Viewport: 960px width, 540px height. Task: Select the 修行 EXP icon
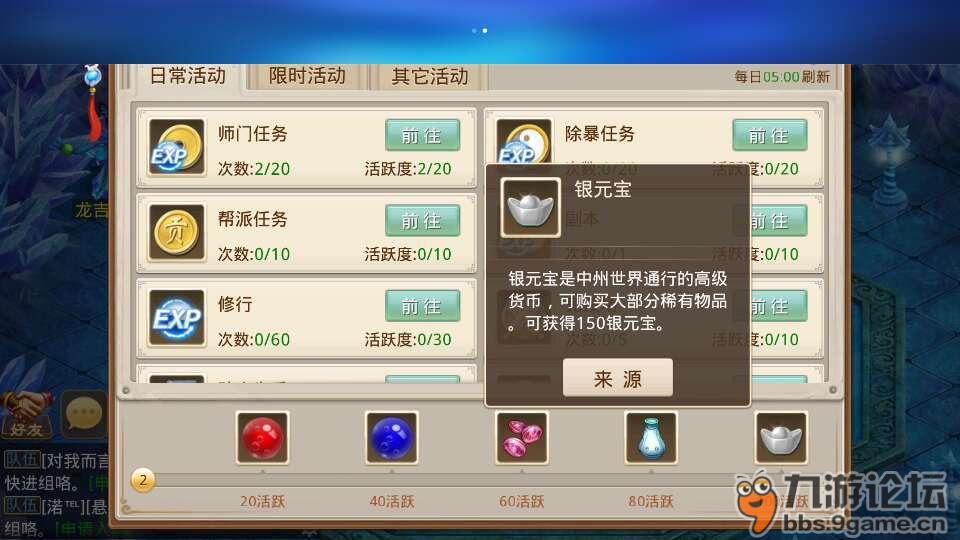tap(177, 318)
